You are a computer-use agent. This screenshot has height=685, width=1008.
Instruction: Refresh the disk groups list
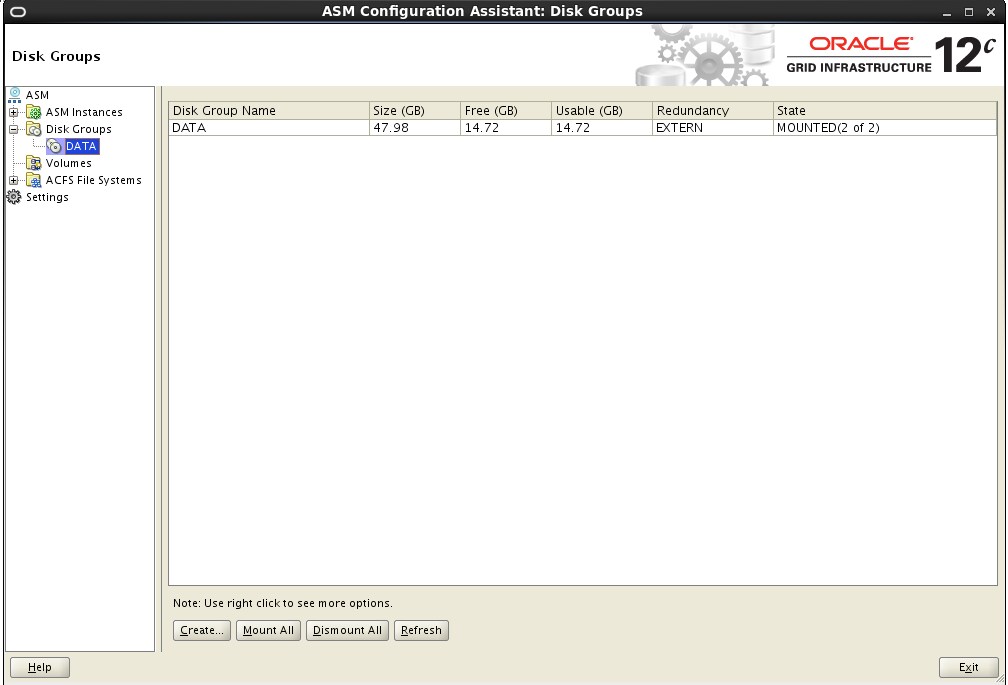tap(421, 630)
